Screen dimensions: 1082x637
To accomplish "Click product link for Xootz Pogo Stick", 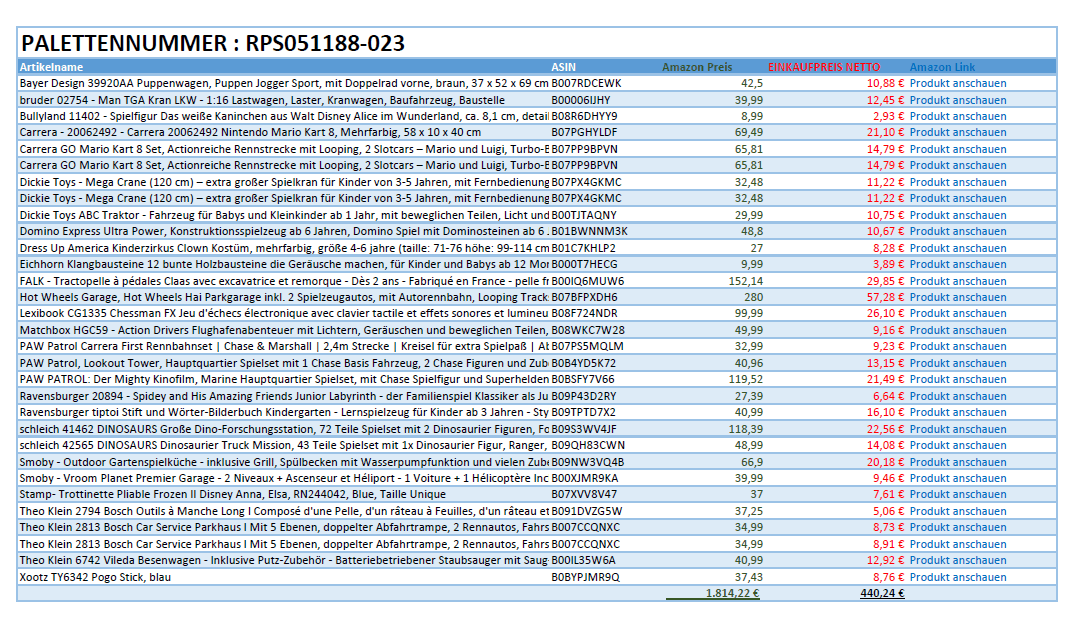I will pos(957,577).
